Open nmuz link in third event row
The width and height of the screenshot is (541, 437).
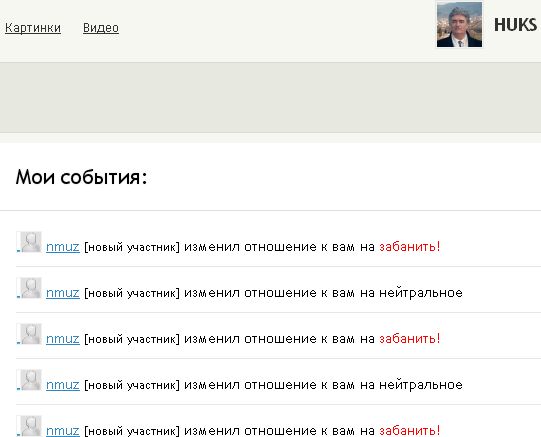tap(63, 339)
